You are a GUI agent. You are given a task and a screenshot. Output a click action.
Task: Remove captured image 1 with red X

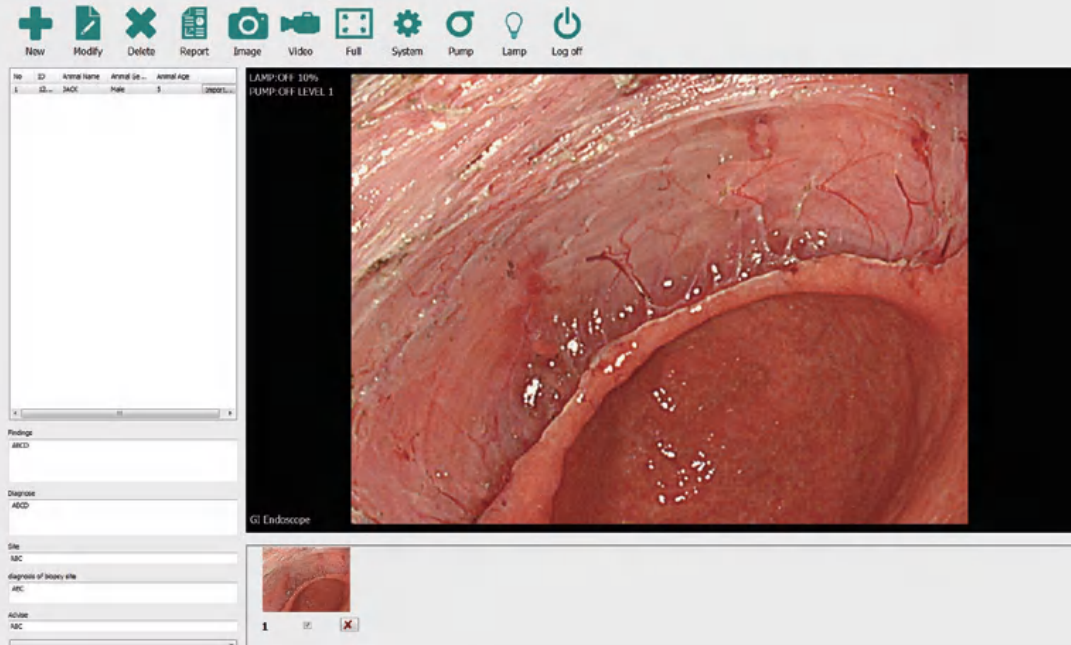[348, 625]
